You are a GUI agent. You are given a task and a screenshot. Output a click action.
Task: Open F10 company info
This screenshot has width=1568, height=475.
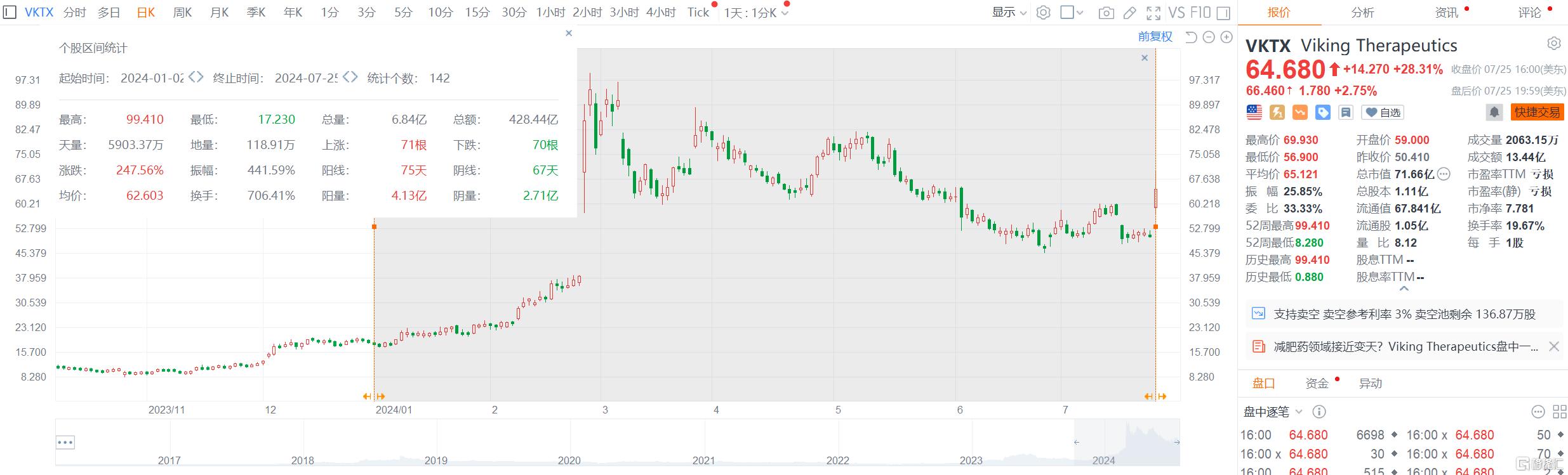click(1200, 13)
